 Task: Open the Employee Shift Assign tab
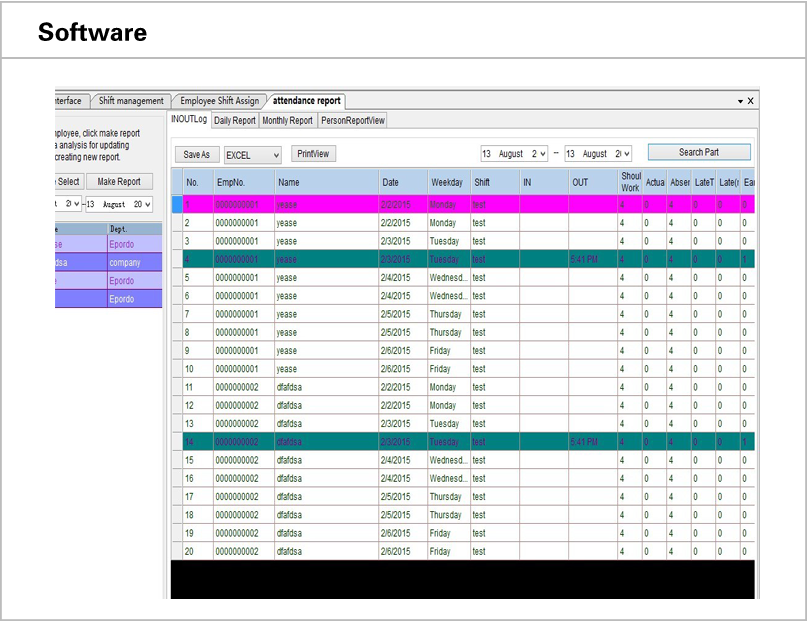(218, 100)
